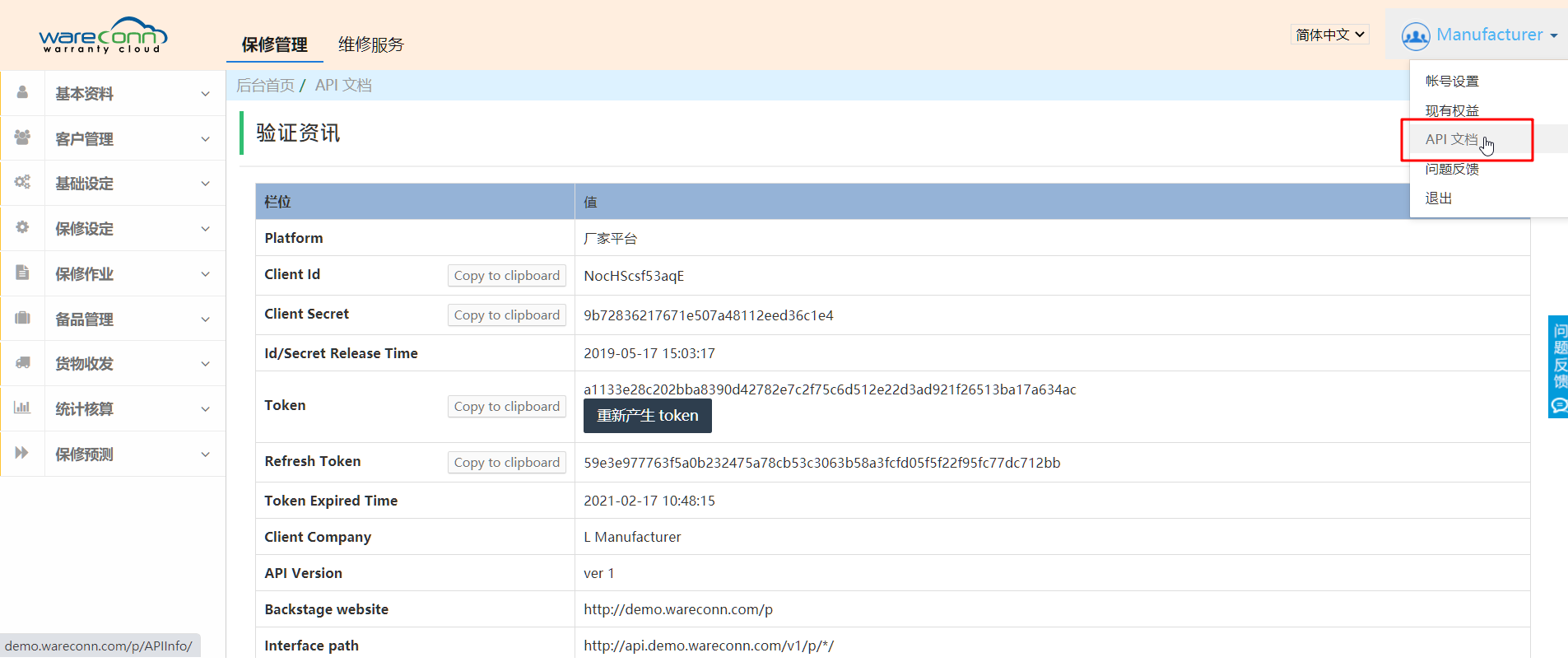Click the forward icon beside 保修预测
Viewport: 1568px width, 662px height.
coord(22,453)
